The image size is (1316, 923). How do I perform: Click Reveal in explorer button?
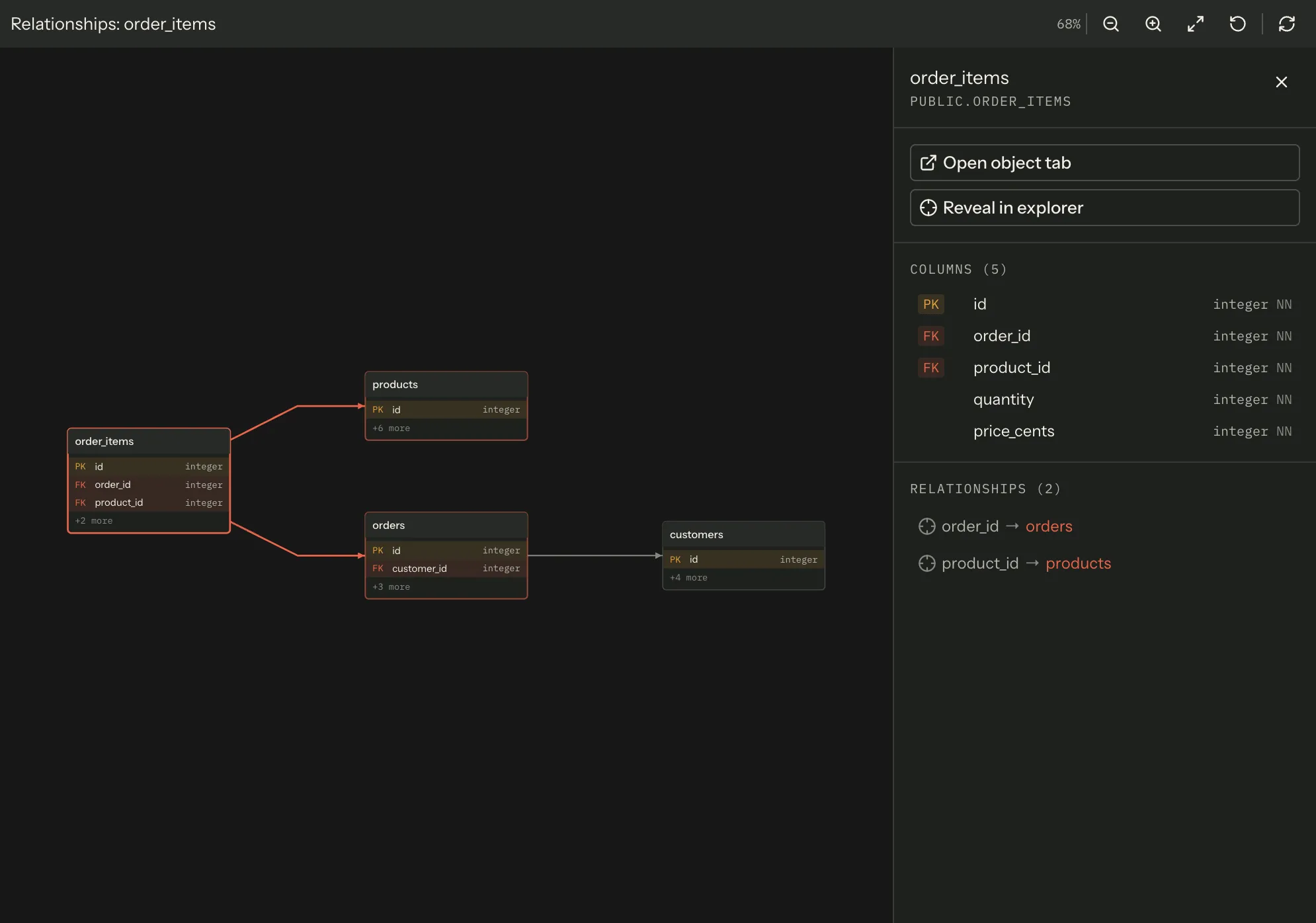pyautogui.click(x=1104, y=208)
